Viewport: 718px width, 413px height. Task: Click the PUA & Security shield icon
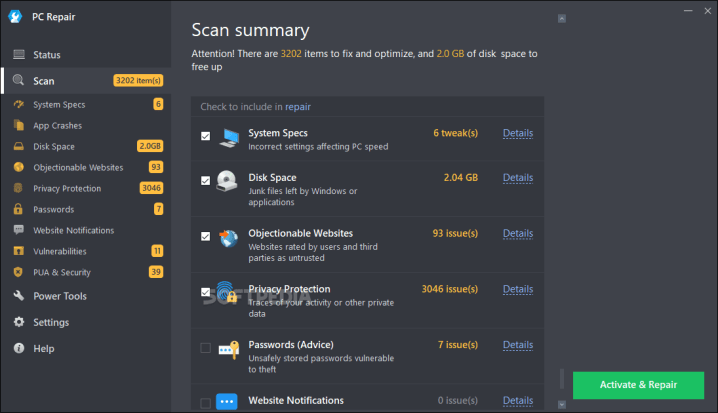click(x=18, y=272)
